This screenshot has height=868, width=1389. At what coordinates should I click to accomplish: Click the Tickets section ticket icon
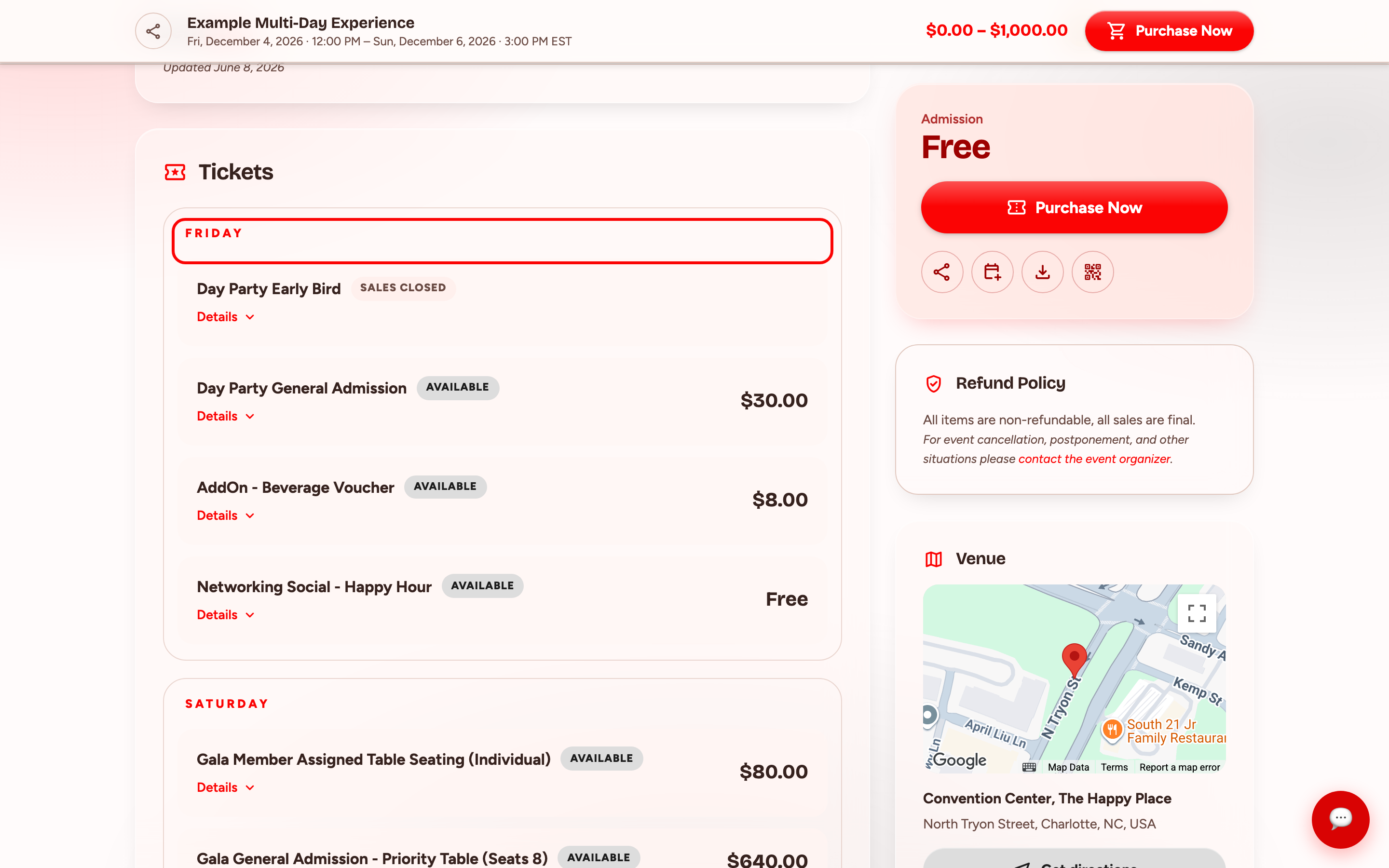coord(175,172)
